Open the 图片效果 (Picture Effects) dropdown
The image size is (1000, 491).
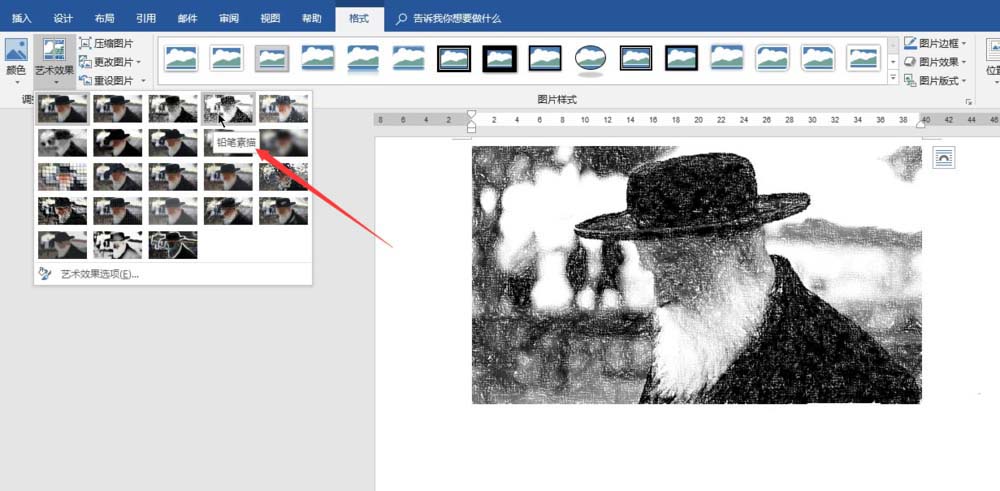[x=937, y=62]
